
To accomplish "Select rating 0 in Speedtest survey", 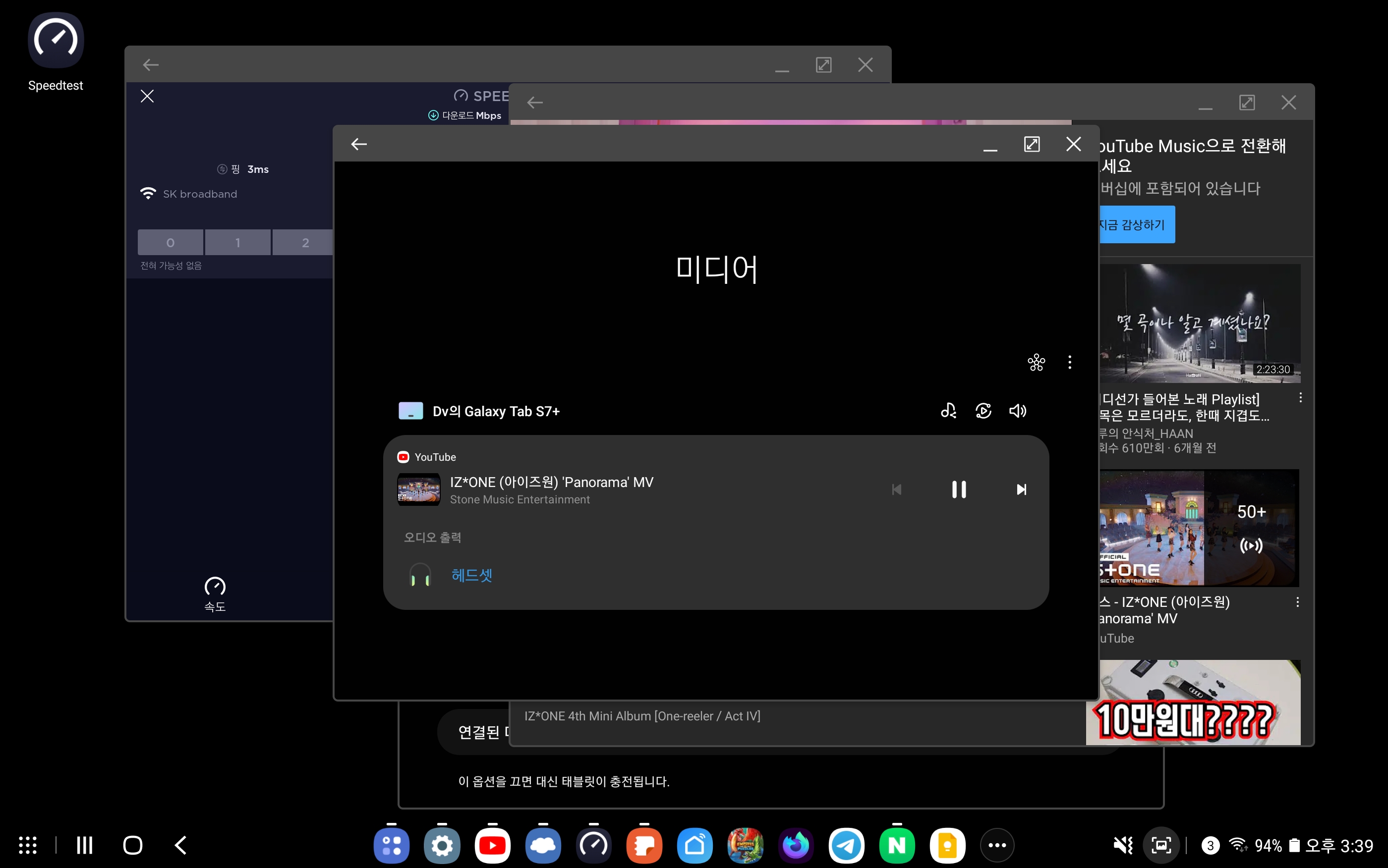I will pyautogui.click(x=170, y=242).
